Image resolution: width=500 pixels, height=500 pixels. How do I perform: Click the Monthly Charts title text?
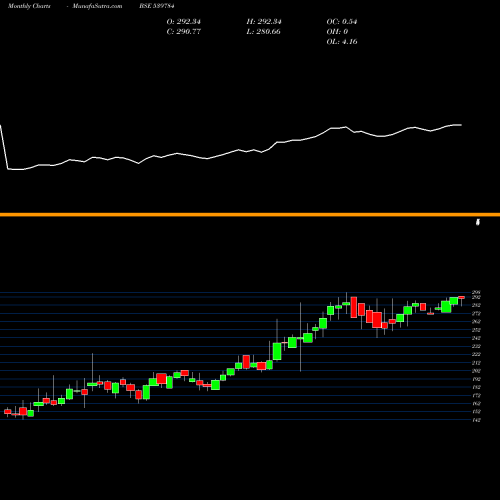[x=29, y=6]
